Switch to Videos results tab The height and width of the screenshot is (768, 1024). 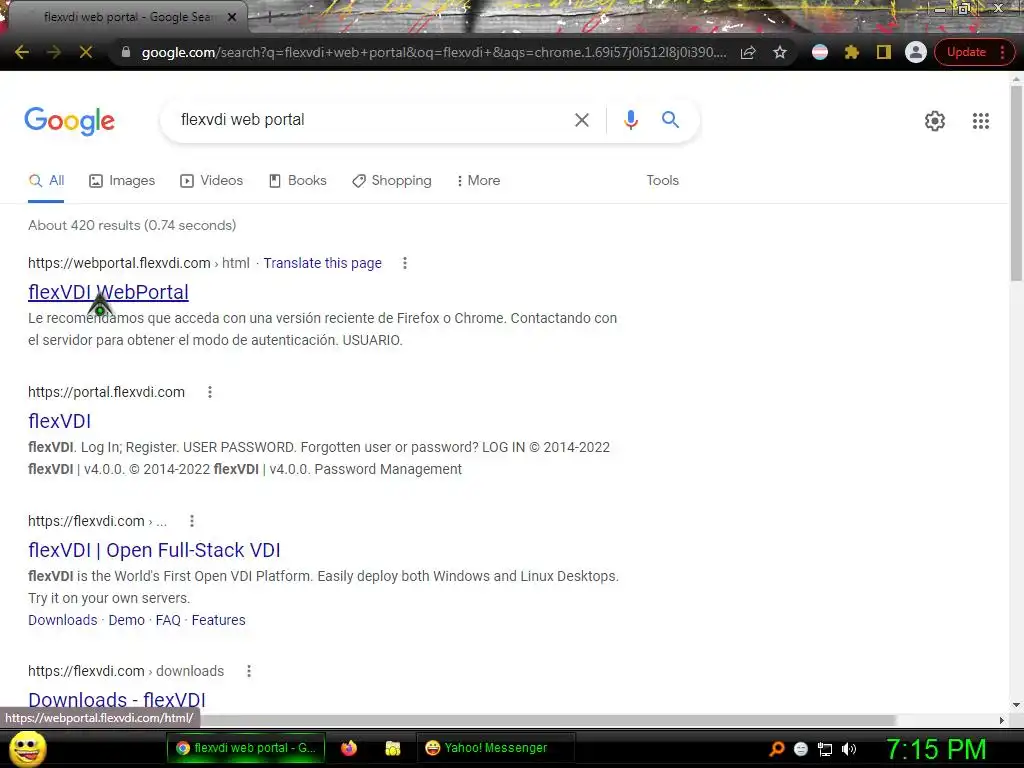pos(212,181)
